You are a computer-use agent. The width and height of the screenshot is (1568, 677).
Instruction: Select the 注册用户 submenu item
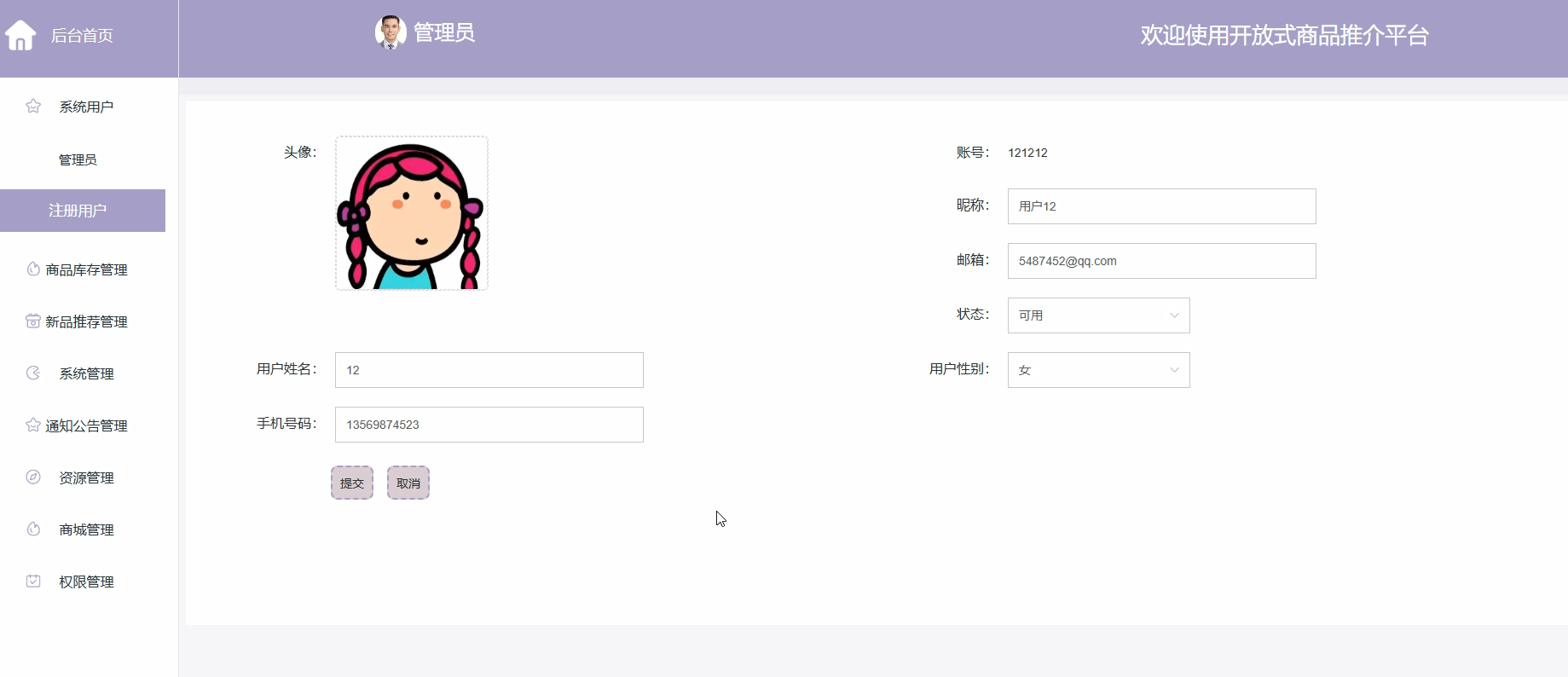click(83, 211)
